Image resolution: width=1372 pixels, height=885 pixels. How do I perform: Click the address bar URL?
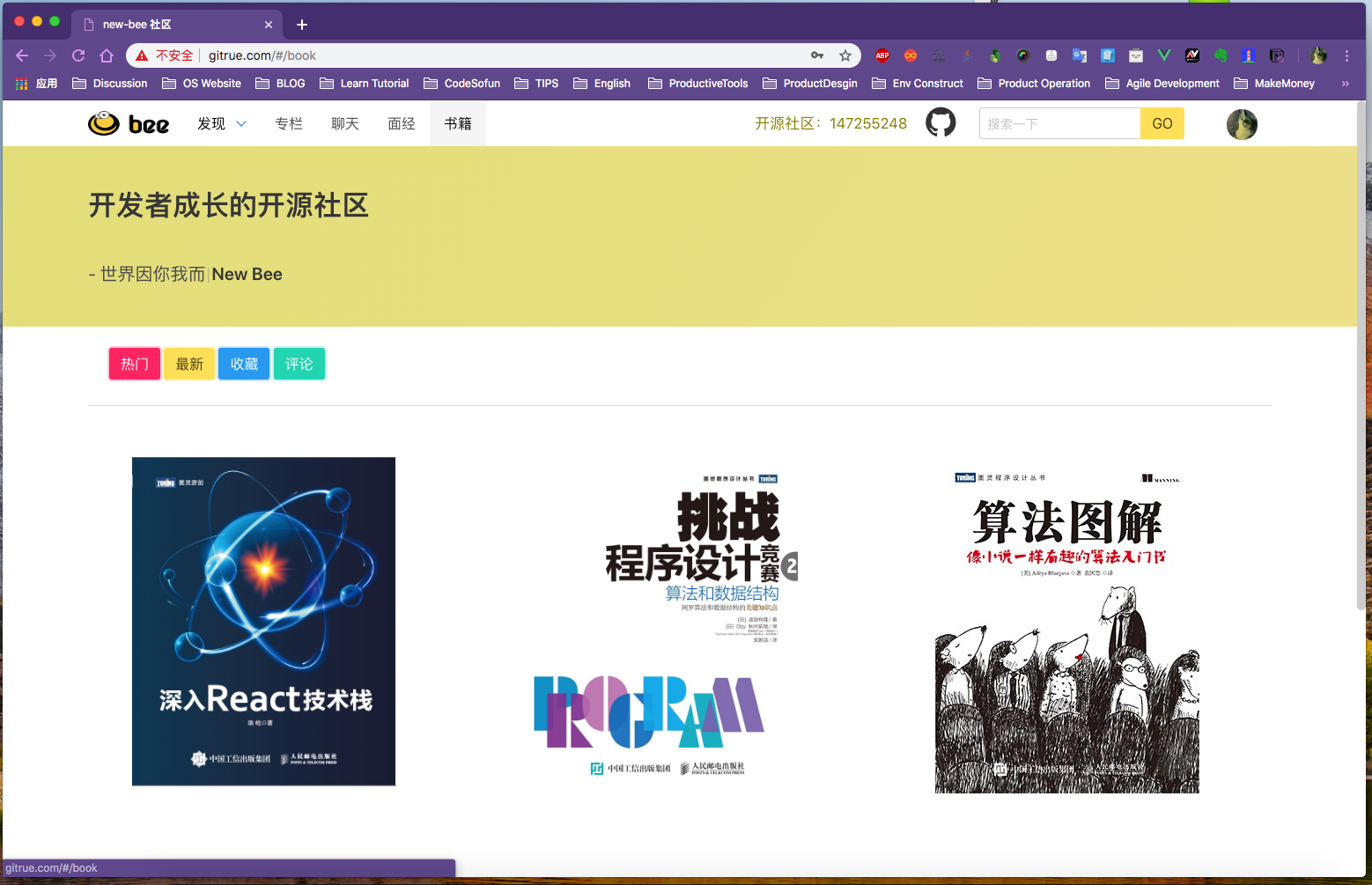click(x=262, y=55)
